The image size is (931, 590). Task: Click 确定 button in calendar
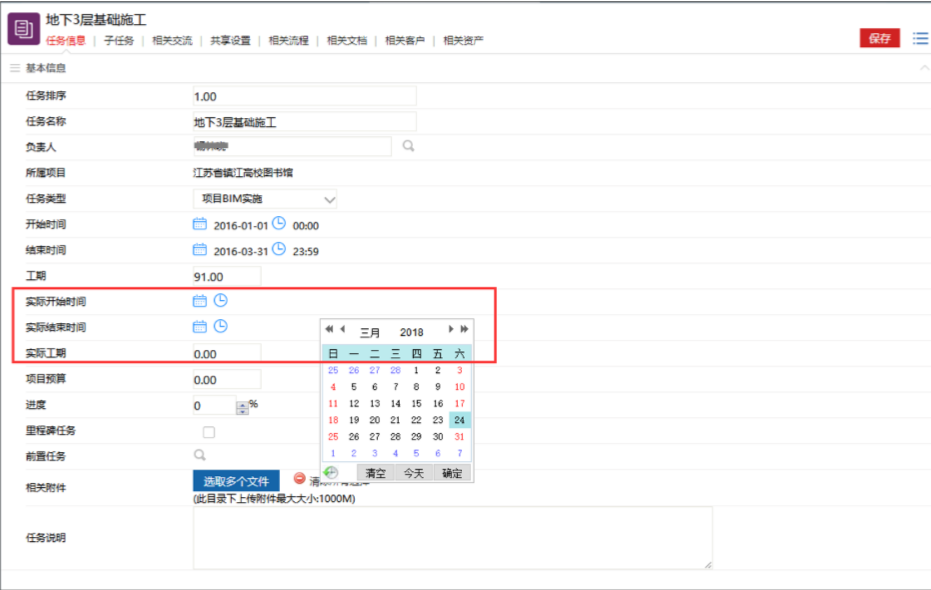452,473
